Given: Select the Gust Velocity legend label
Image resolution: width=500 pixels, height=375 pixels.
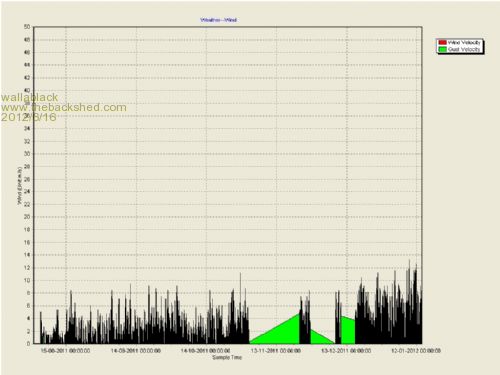Looking at the screenshot, I should coord(464,49).
